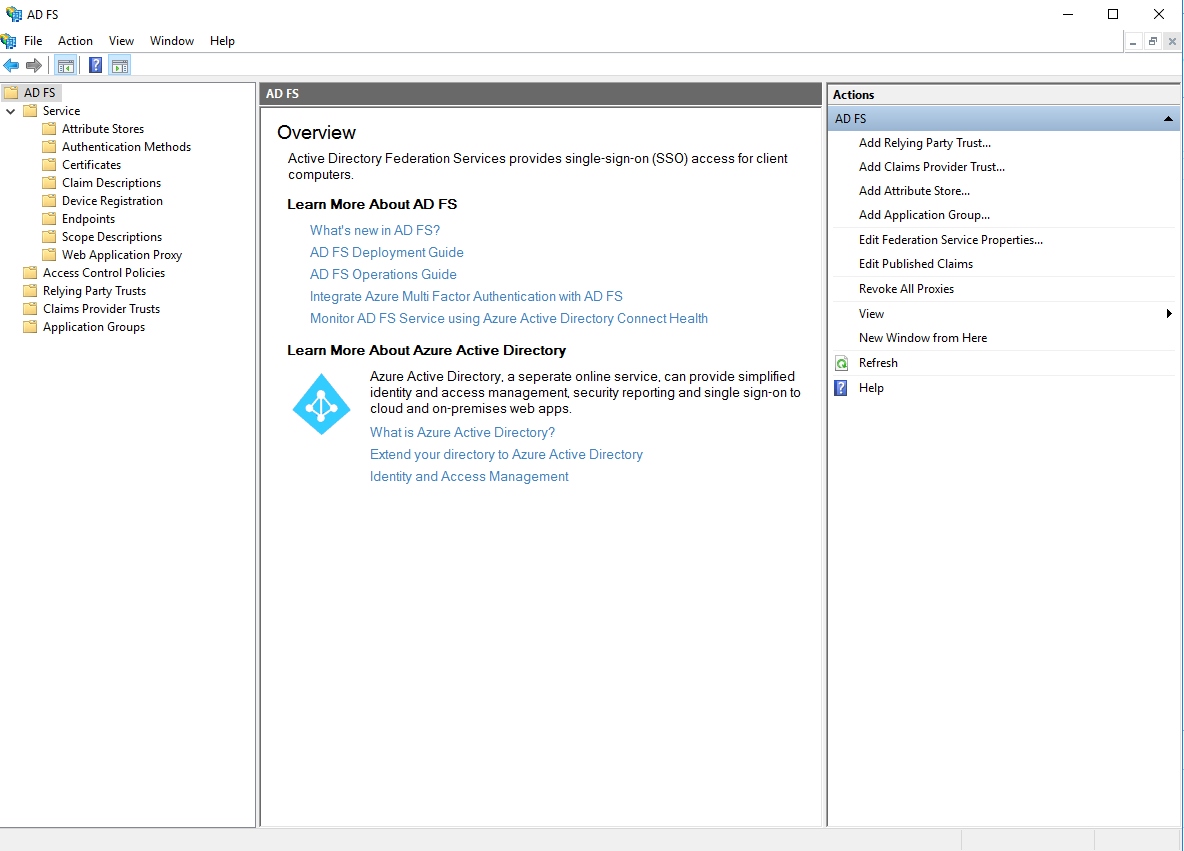Click the Application Groups folder icon
Screen dimensions: 1184x851
click(x=30, y=327)
